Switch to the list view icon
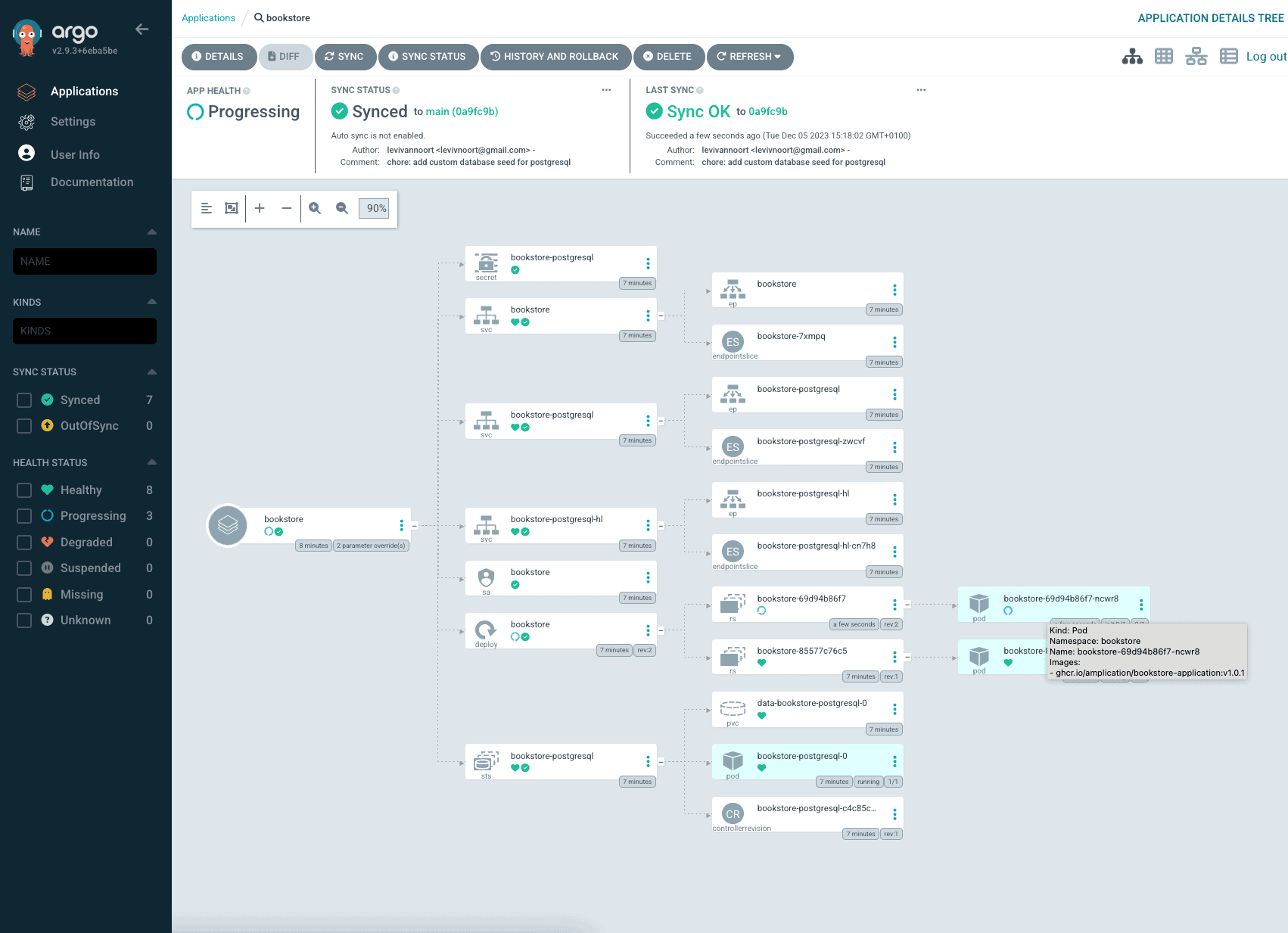Viewport: 1288px width, 933px height. 1229,57
